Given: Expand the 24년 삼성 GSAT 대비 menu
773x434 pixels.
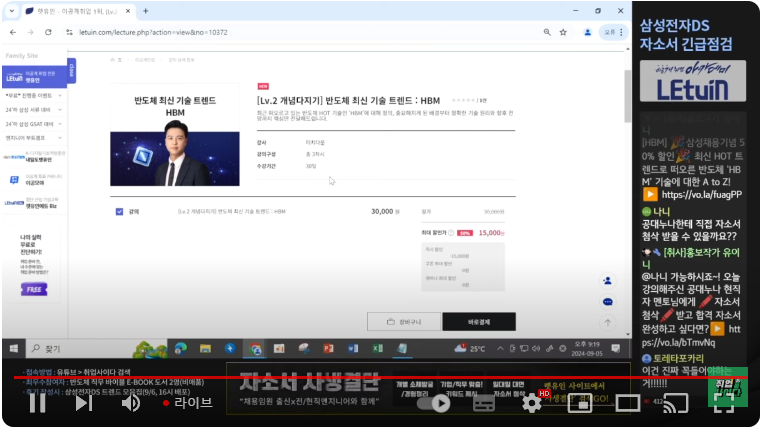Looking at the screenshot, I should [x=35, y=123].
